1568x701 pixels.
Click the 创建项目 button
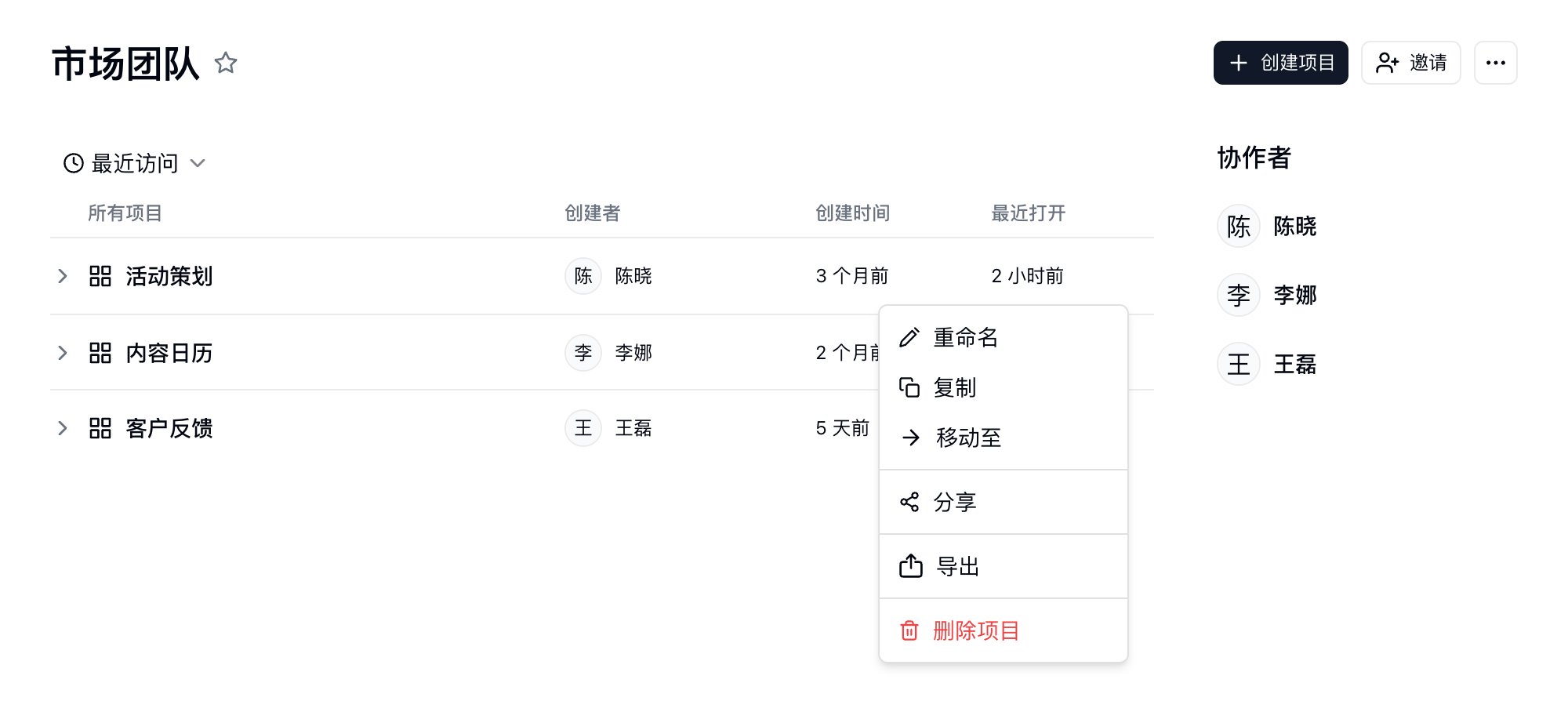tap(1280, 63)
